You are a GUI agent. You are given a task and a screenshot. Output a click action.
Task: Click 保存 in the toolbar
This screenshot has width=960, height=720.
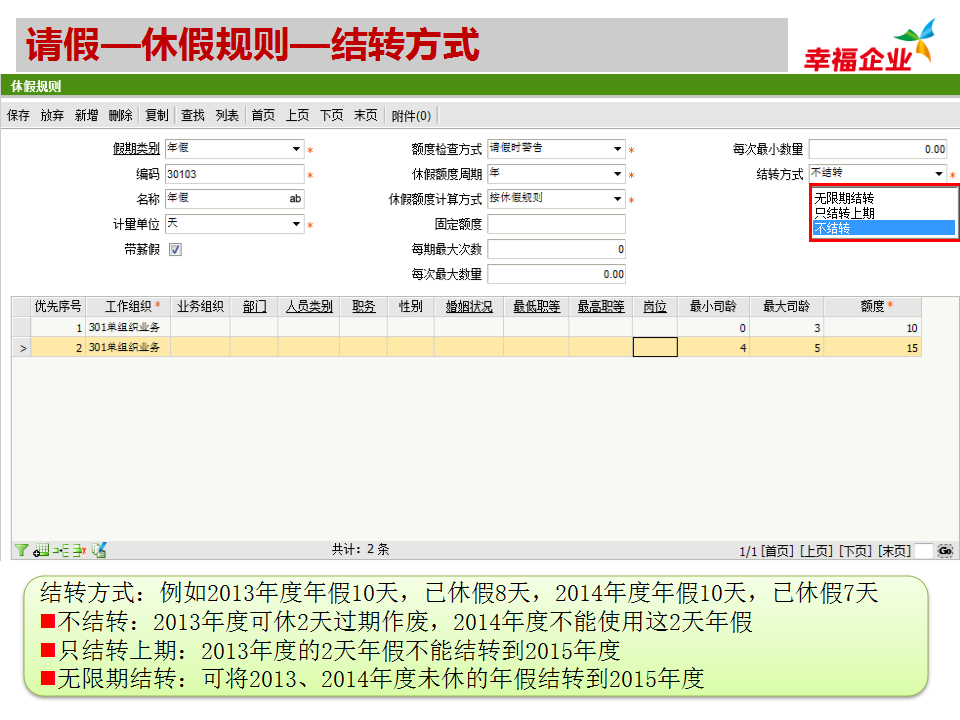pos(18,116)
